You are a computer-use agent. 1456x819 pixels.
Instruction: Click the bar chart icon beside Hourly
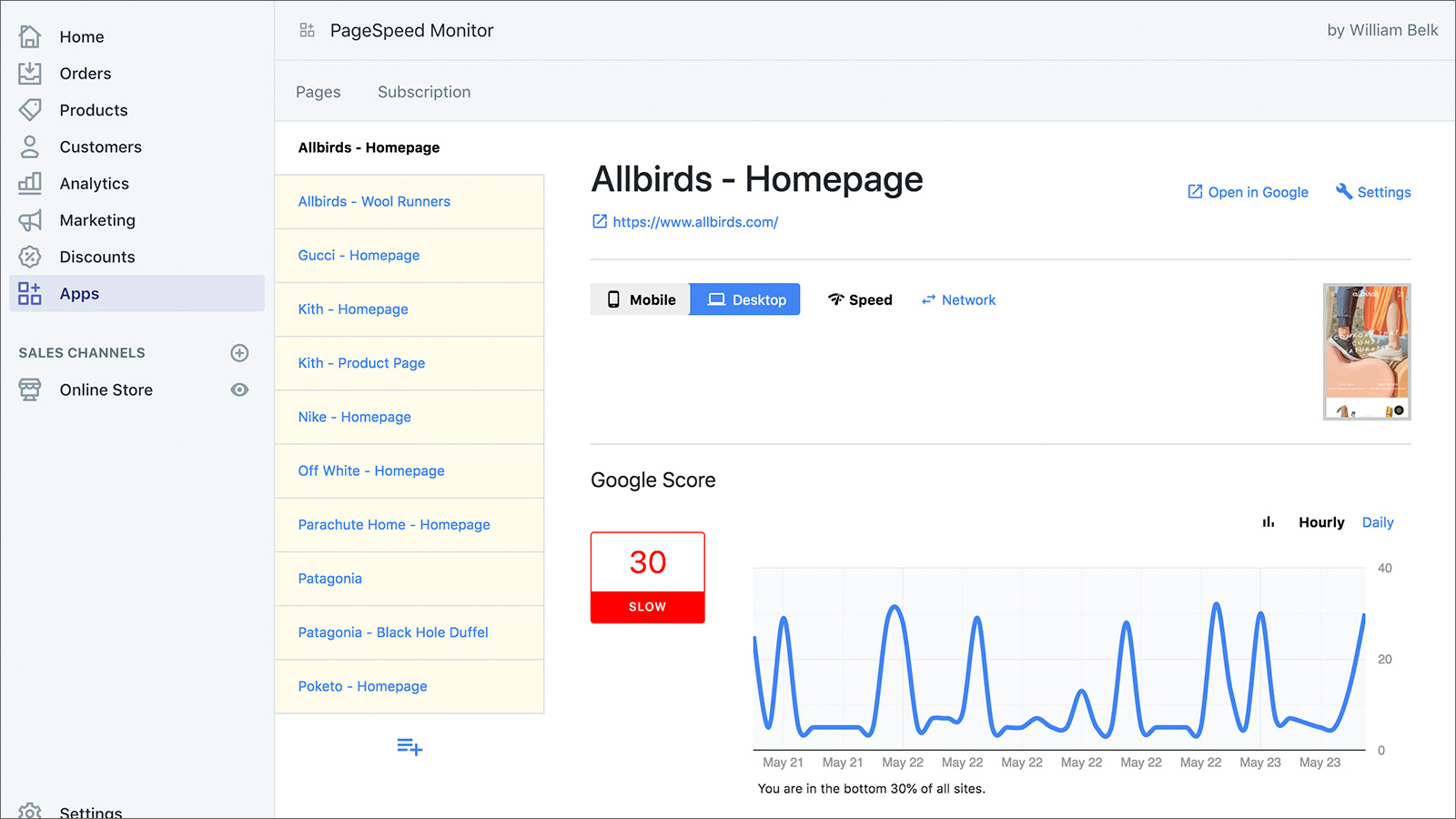click(x=1268, y=522)
